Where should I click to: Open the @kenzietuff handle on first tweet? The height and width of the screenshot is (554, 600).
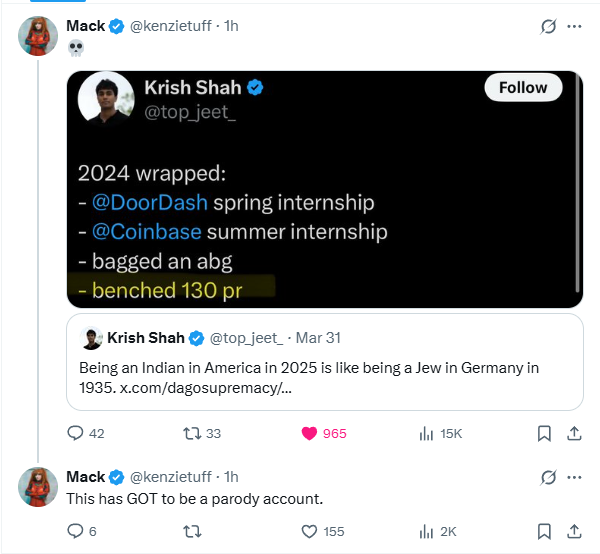coord(171,26)
